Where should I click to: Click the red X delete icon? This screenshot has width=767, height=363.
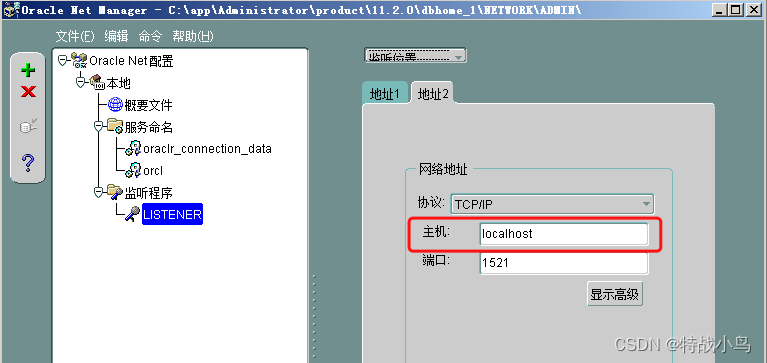(28, 91)
